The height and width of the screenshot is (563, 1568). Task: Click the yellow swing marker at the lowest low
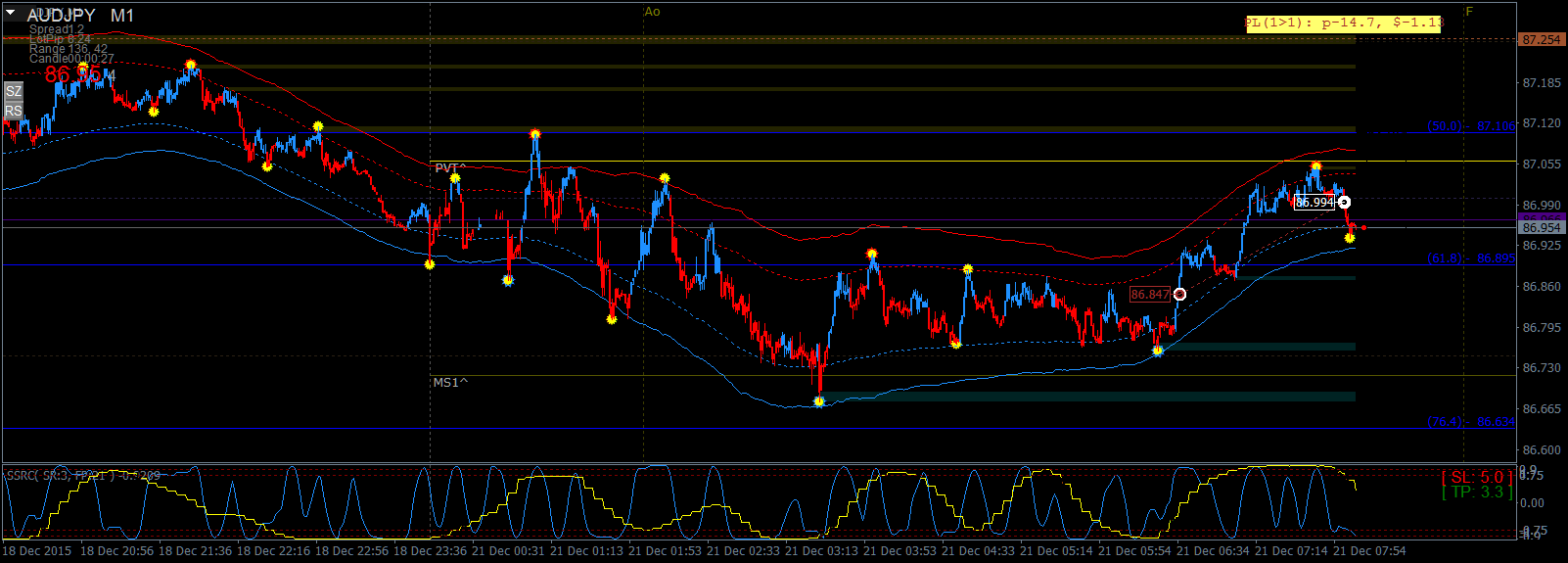pyautogui.click(x=819, y=401)
